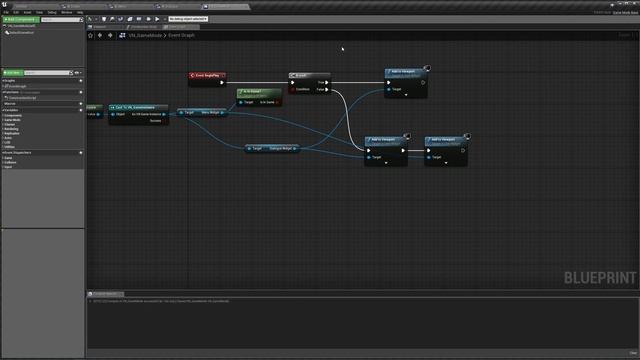Select the Branch node header
Image resolution: width=640 pixels, height=360 pixels.
pos(309,76)
